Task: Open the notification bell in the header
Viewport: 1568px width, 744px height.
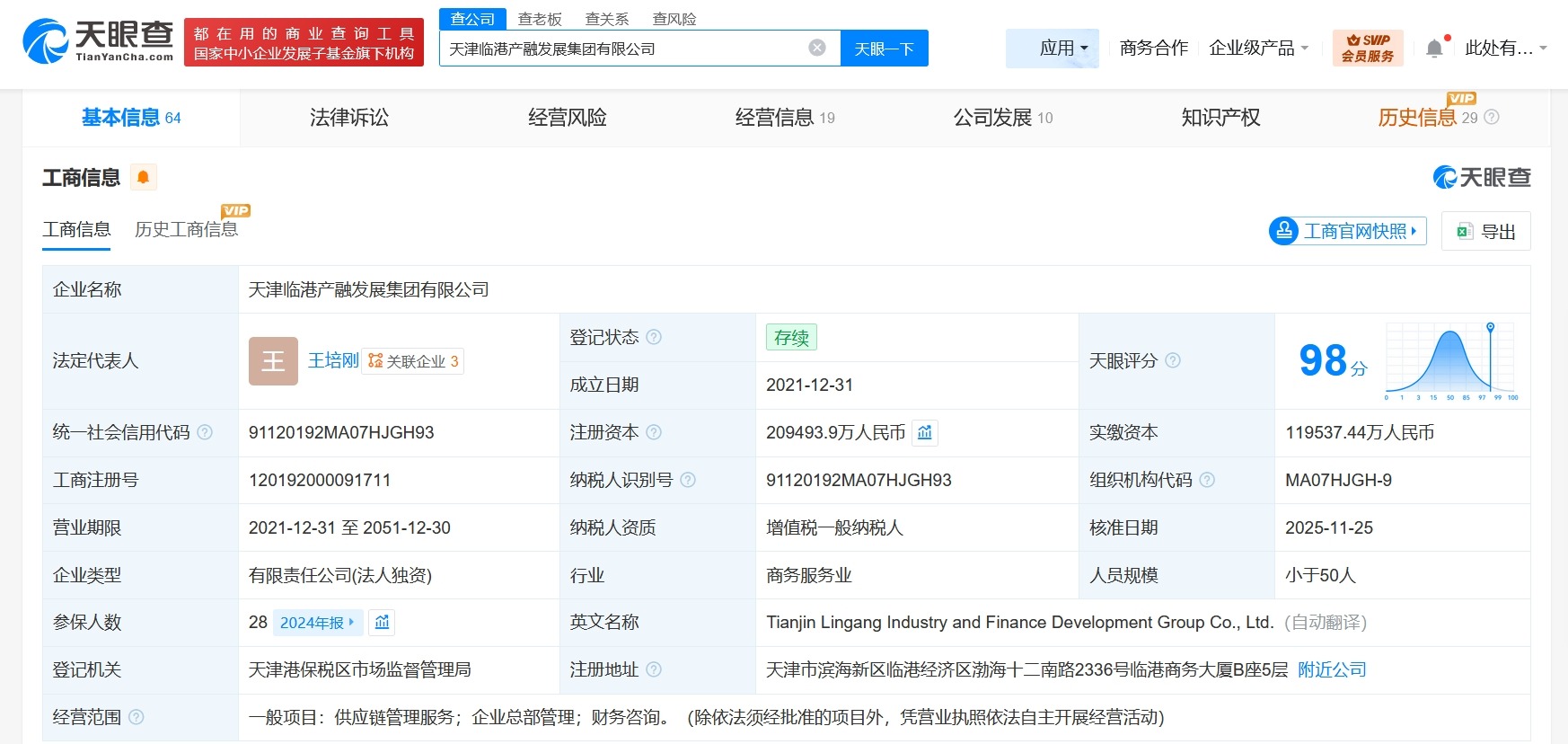Action: point(1435,49)
